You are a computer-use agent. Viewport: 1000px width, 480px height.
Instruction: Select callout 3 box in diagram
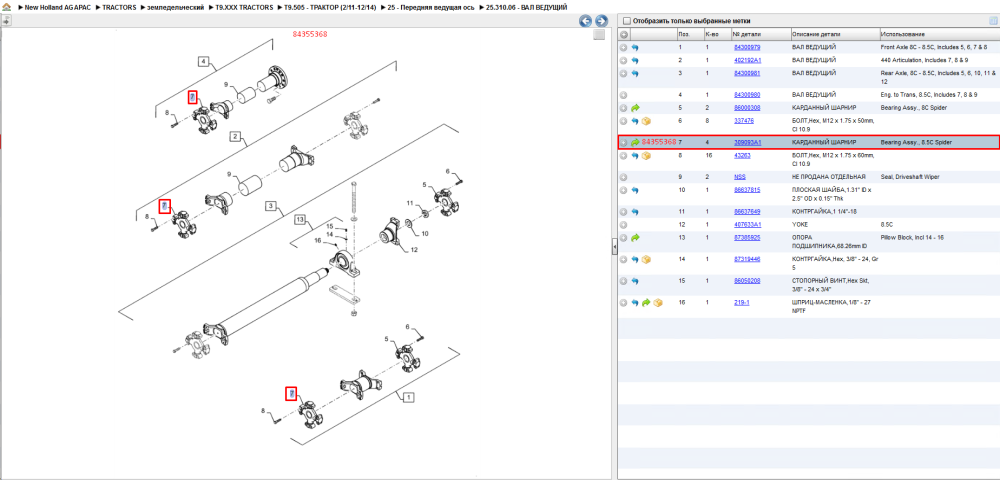click(x=271, y=206)
